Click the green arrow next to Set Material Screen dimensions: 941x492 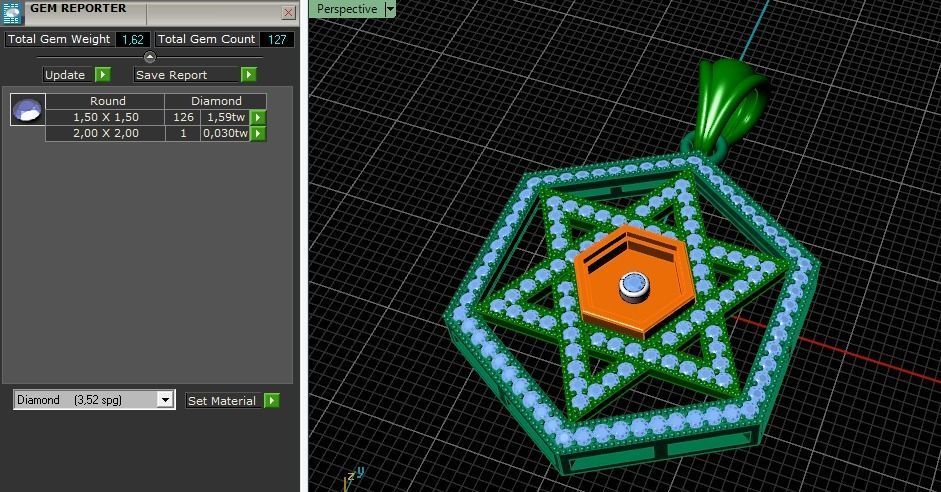pyautogui.click(x=272, y=400)
